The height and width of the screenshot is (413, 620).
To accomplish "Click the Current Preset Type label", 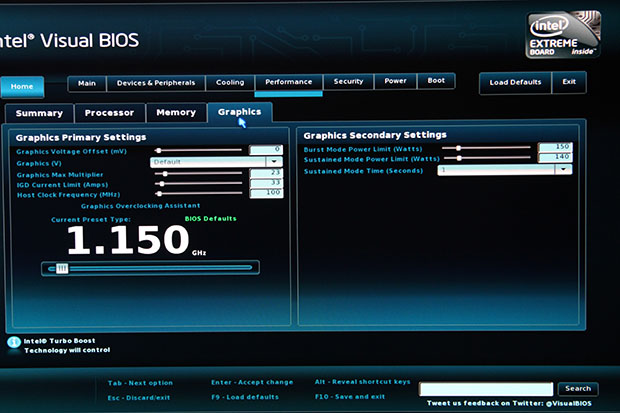I will coord(91,220).
